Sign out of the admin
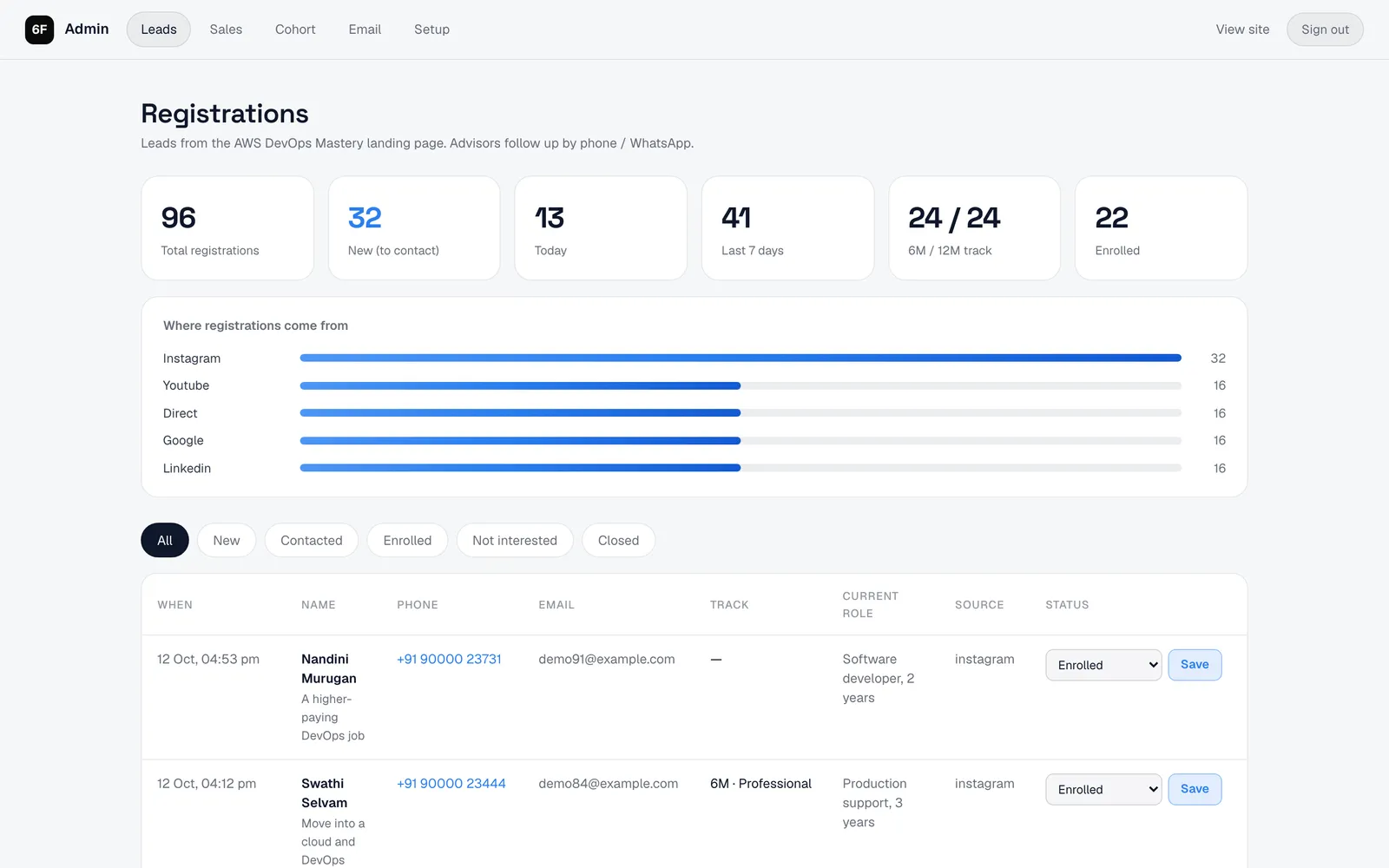 click(x=1325, y=30)
